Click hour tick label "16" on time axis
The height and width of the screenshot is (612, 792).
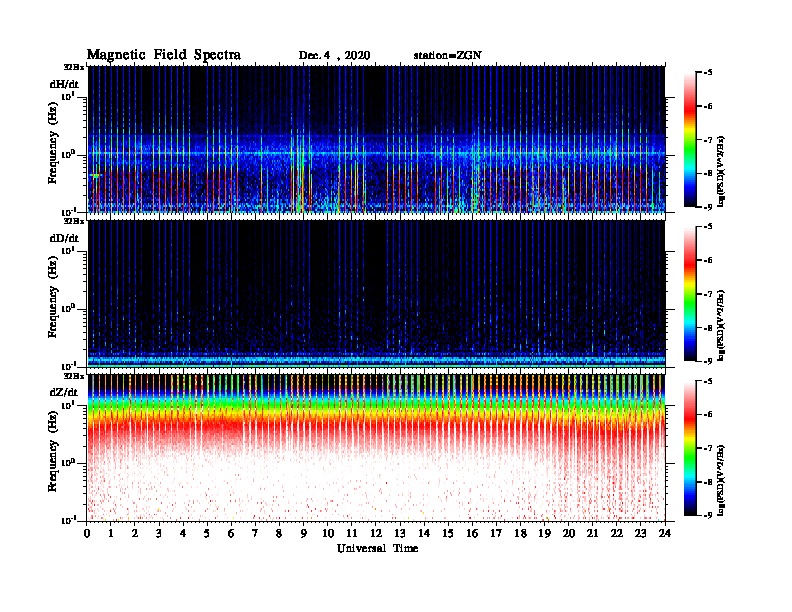pyautogui.click(x=472, y=534)
